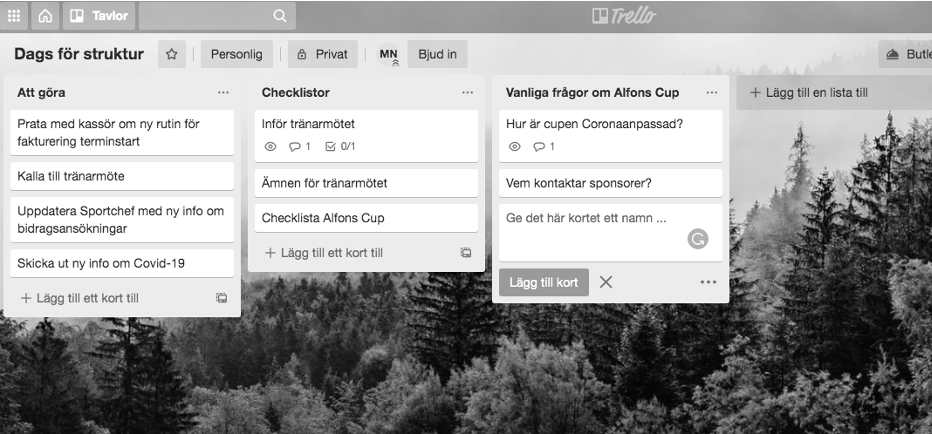Viewport: 932px width, 434px height.
Task: Click template icon in Checklistor list
Action: (x=466, y=253)
